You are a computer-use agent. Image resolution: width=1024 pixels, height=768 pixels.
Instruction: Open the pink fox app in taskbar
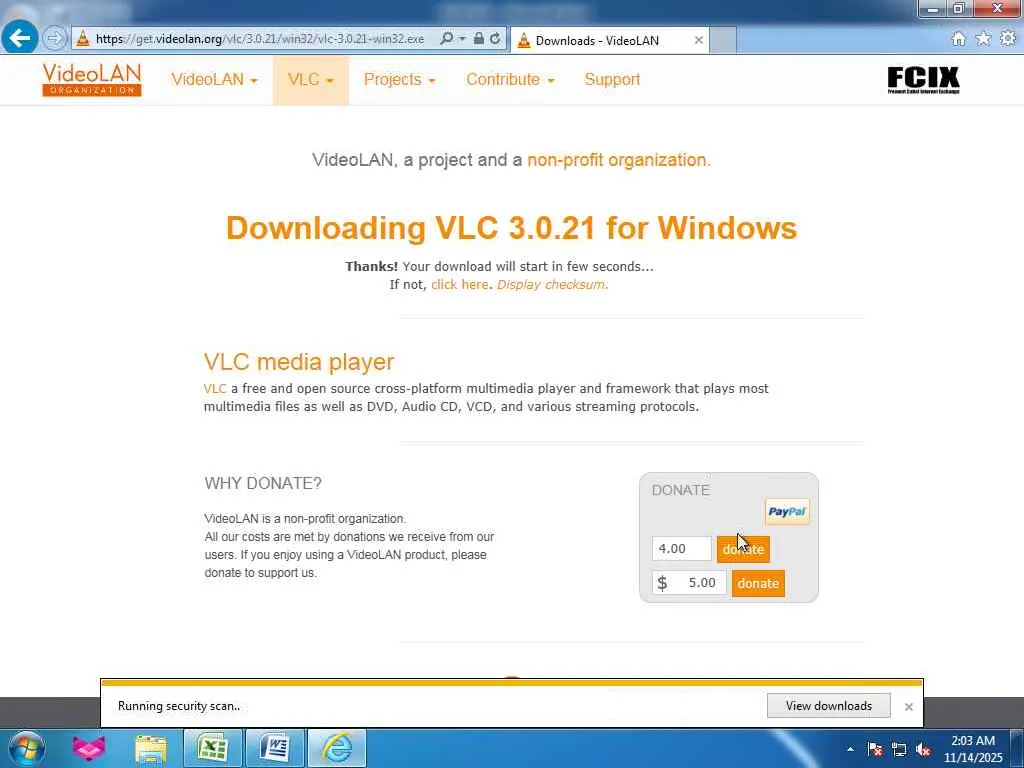[x=89, y=748]
